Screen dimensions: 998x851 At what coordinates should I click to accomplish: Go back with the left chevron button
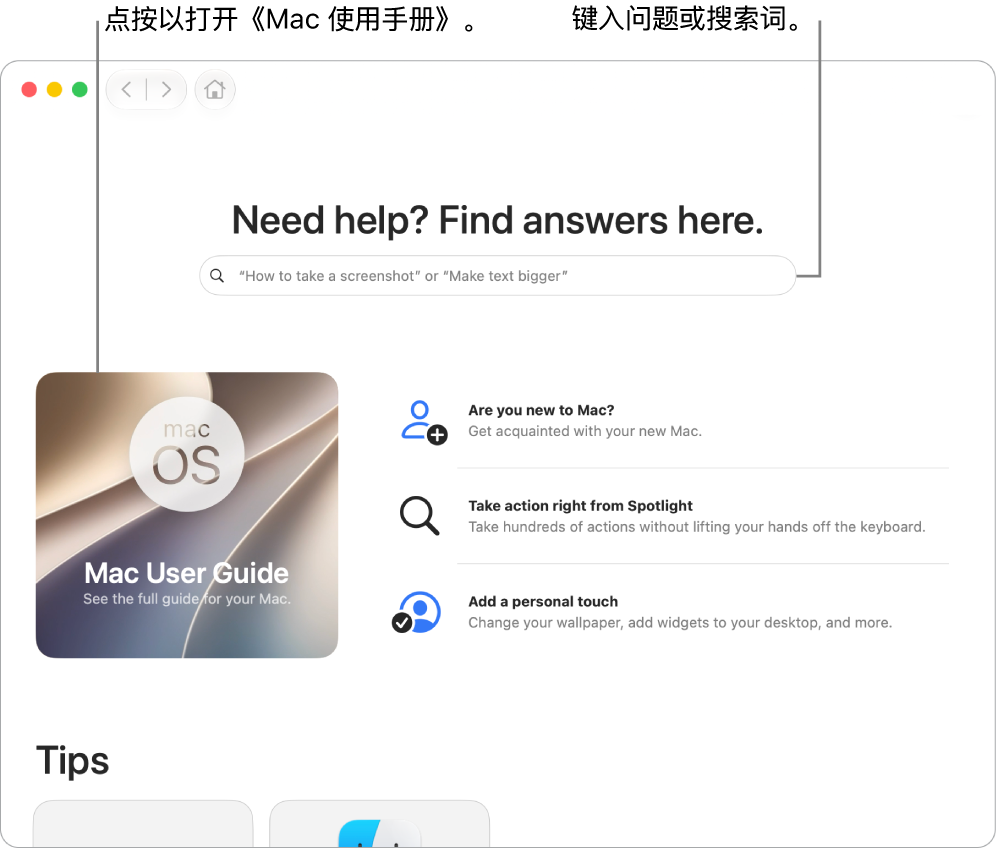point(127,90)
